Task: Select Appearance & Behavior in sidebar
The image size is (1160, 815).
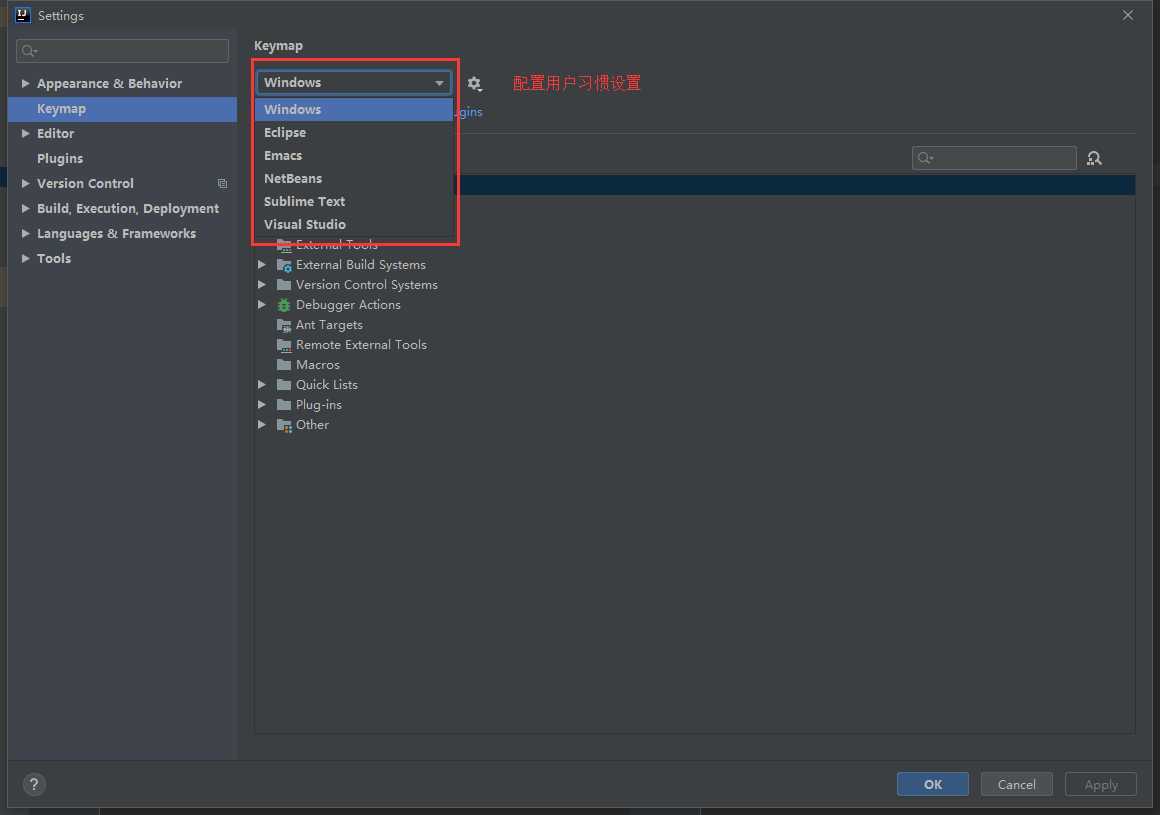Action: (122, 84)
